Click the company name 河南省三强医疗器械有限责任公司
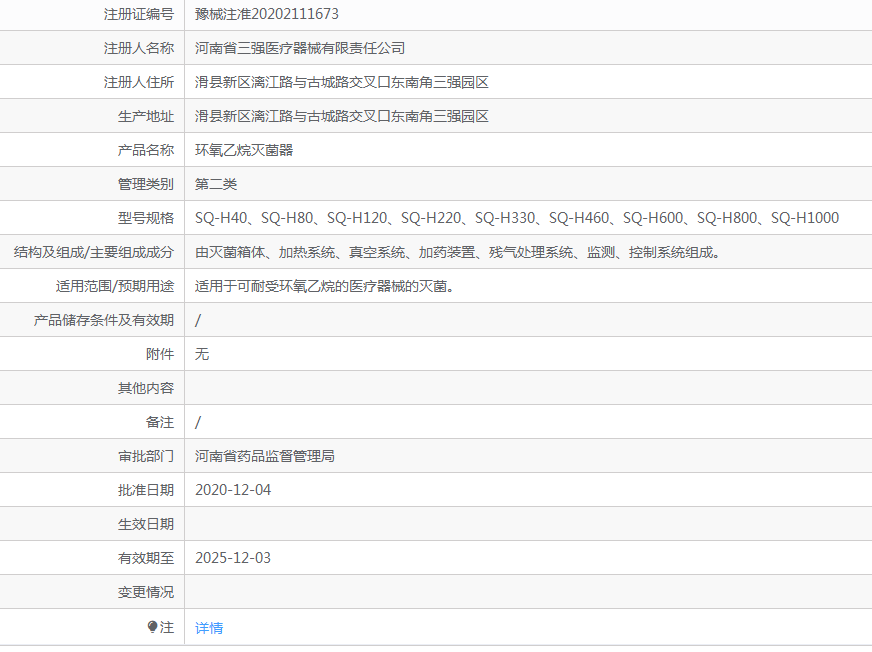 coord(300,48)
